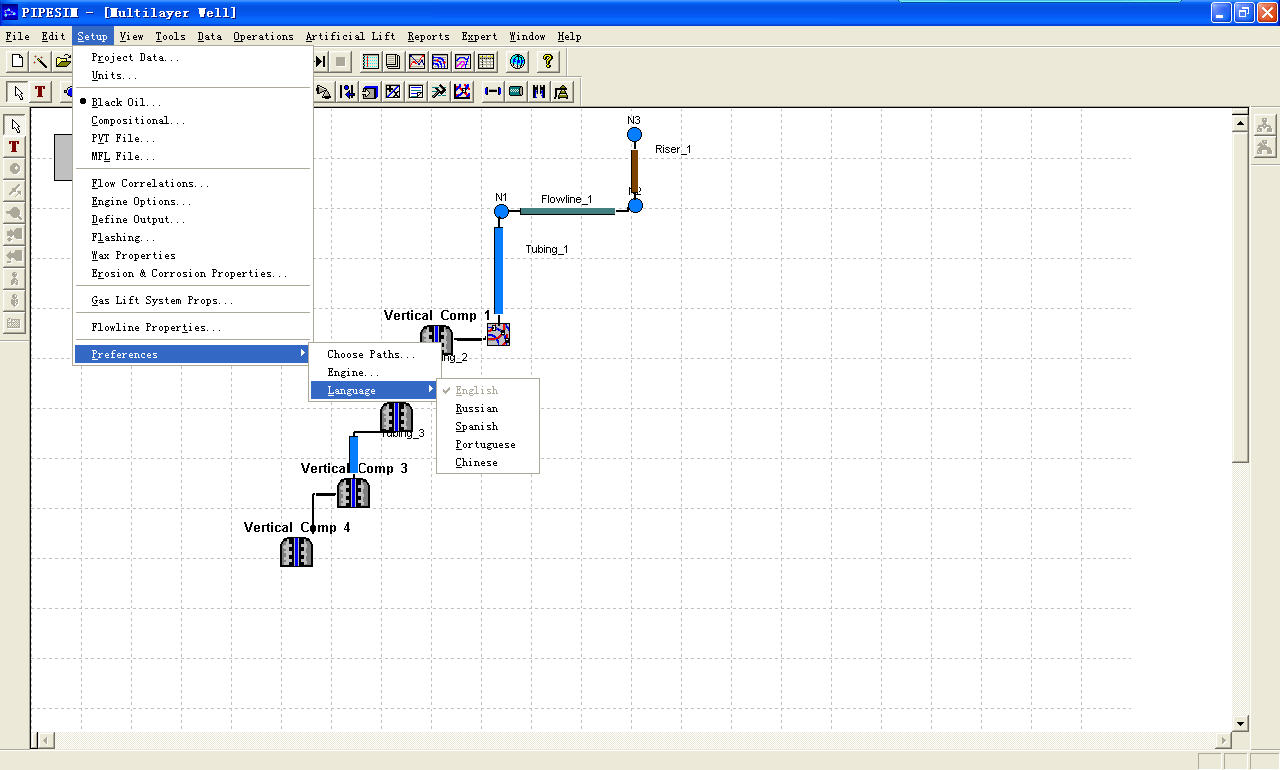Viewport: 1280px width, 770px height.
Task: Click the globe toolbar icon
Action: (x=517, y=62)
